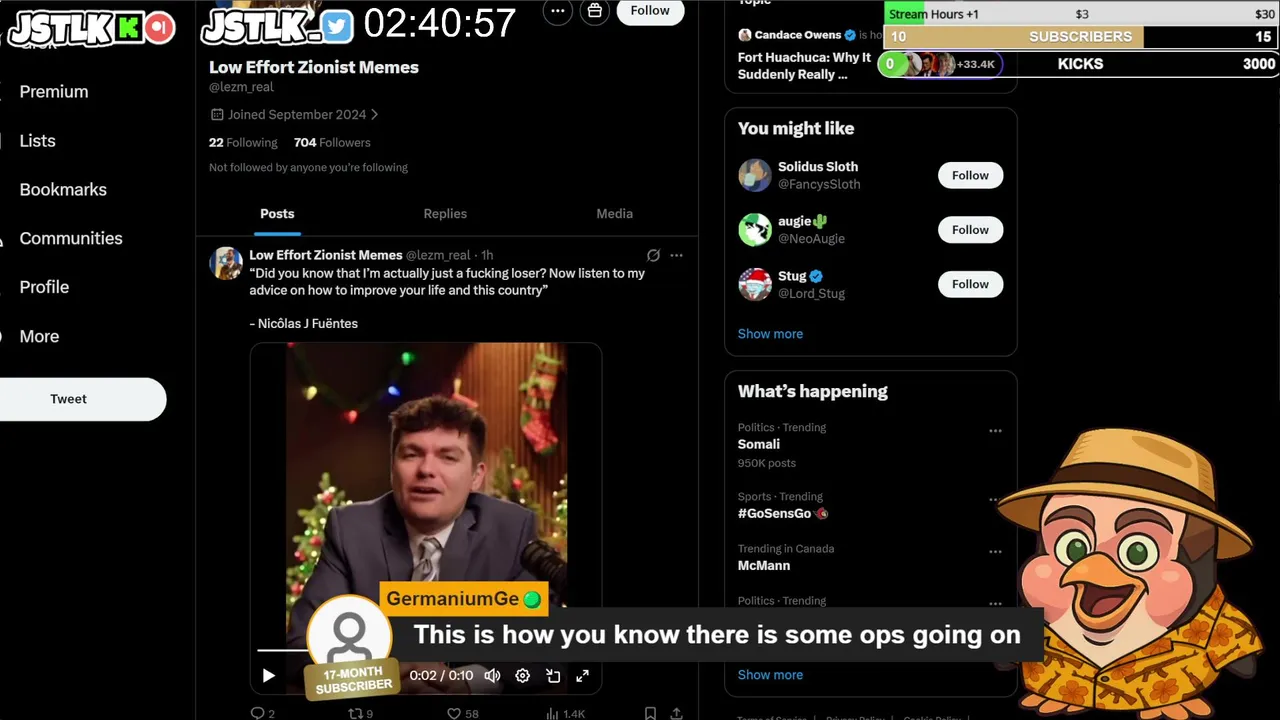Expand video to fullscreen
Image resolution: width=1280 pixels, height=720 pixels.
[583, 676]
